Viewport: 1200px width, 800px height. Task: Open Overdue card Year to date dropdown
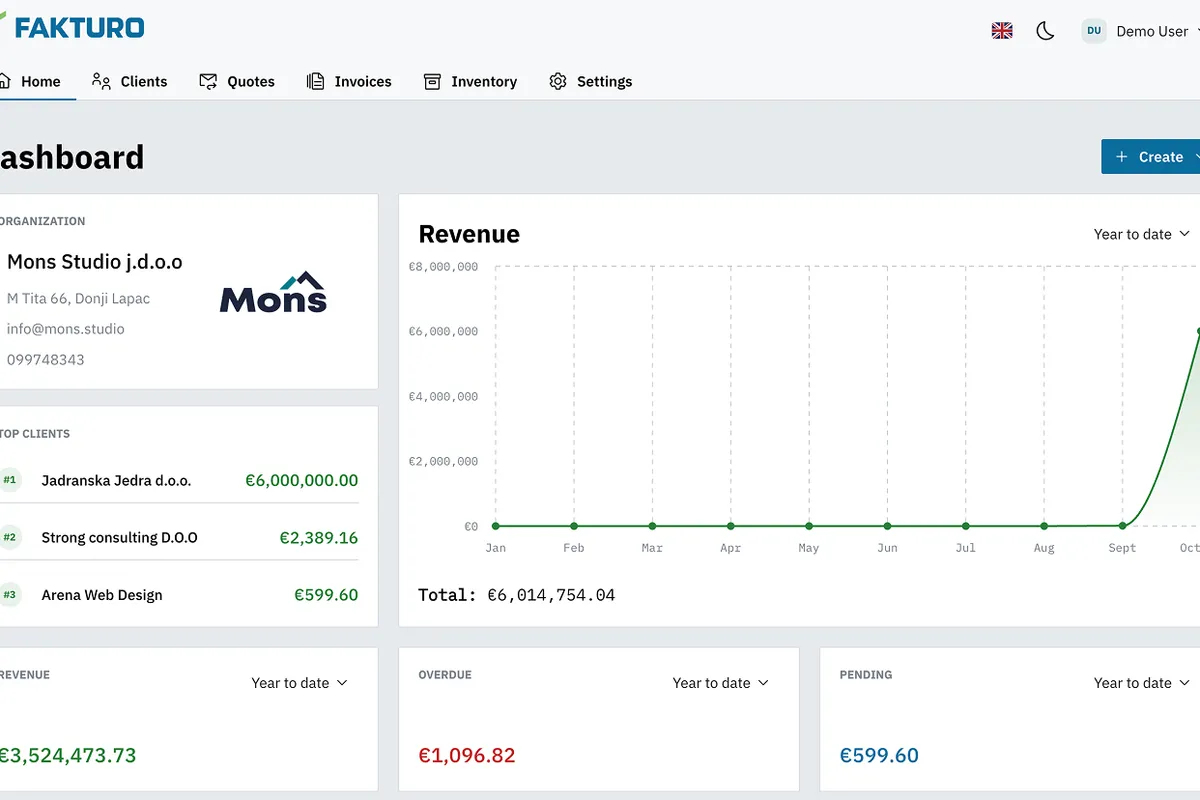point(721,683)
